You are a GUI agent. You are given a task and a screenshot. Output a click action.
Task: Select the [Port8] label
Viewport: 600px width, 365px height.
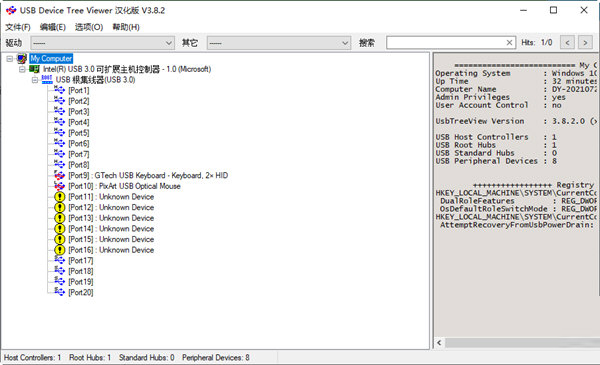(x=79, y=165)
